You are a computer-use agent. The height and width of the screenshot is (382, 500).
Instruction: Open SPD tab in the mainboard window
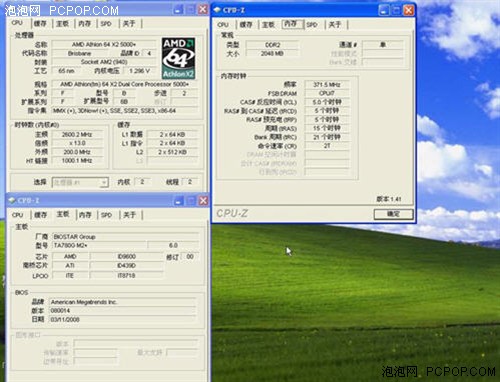(106, 215)
